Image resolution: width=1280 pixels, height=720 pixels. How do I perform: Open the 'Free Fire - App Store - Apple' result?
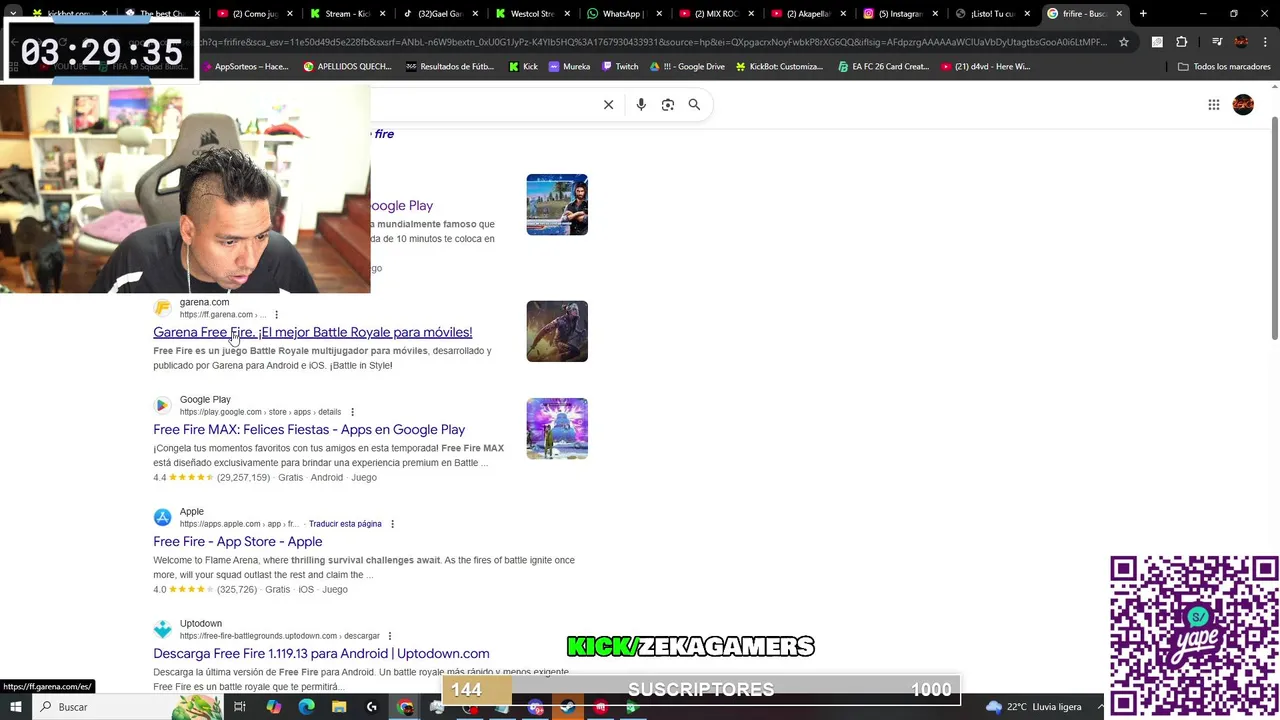pos(237,541)
